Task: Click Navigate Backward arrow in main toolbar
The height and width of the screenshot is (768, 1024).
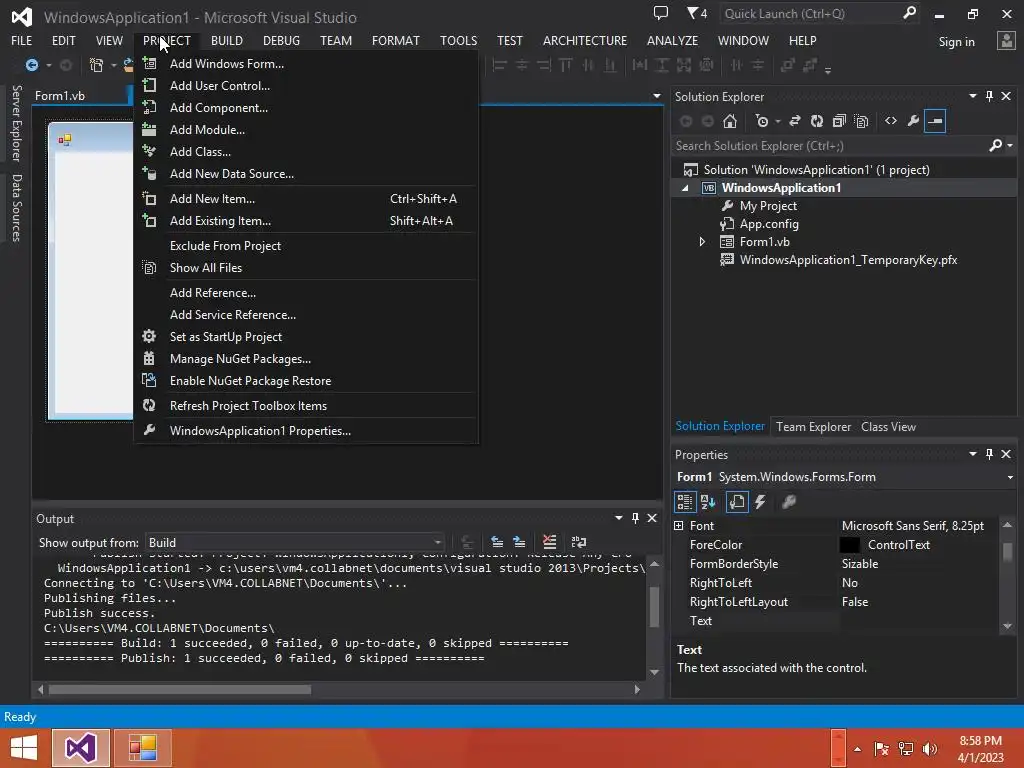Action: (x=31, y=65)
